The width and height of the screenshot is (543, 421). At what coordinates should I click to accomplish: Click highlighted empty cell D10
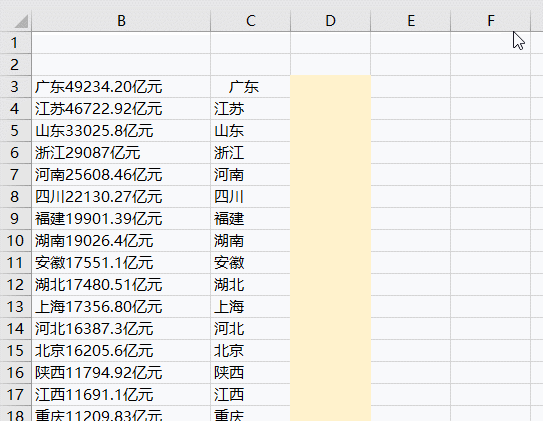[330, 241]
